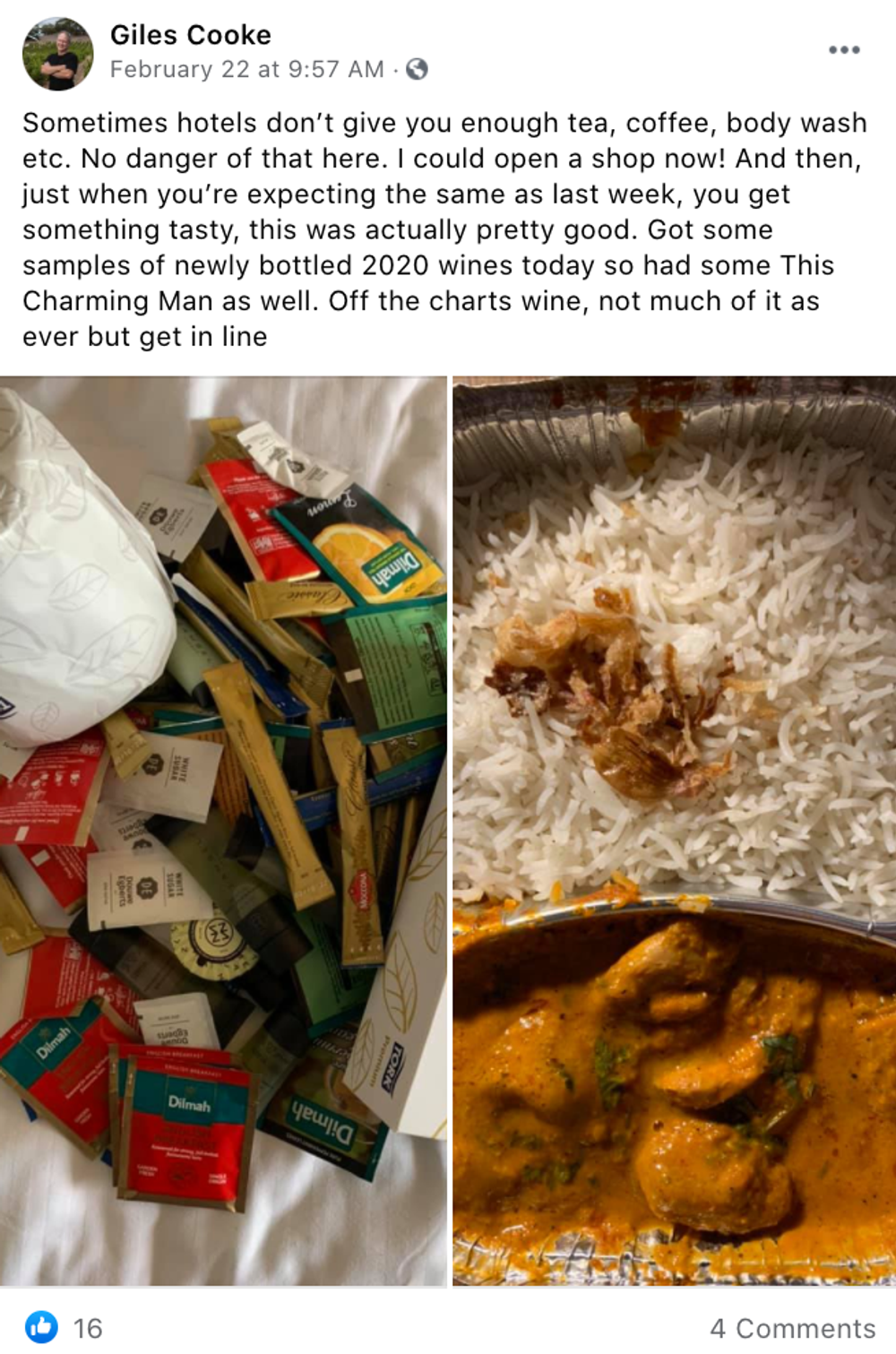Screen dimensions: 896x1354
Task: Open the photo of rice and curry
Action: coord(674,832)
